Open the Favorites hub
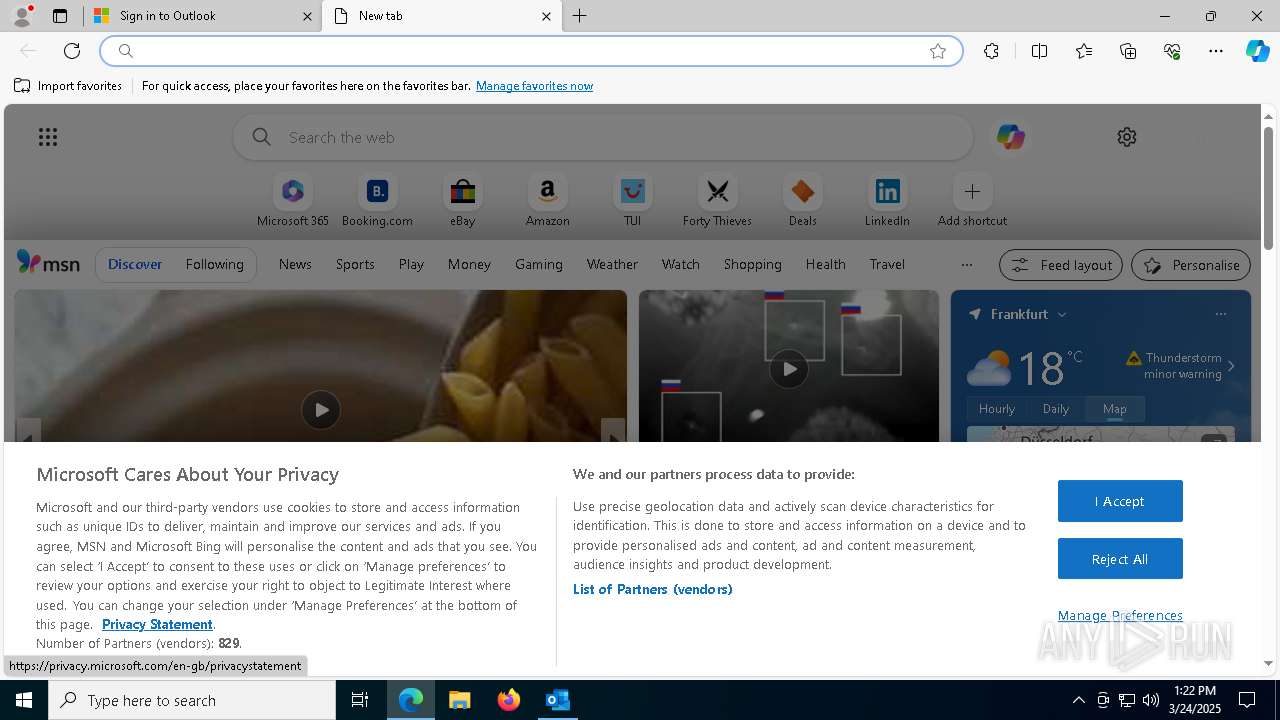 pos(1084,51)
